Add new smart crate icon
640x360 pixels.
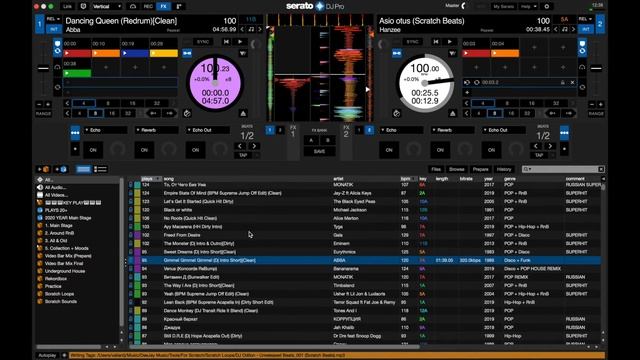[61, 169]
